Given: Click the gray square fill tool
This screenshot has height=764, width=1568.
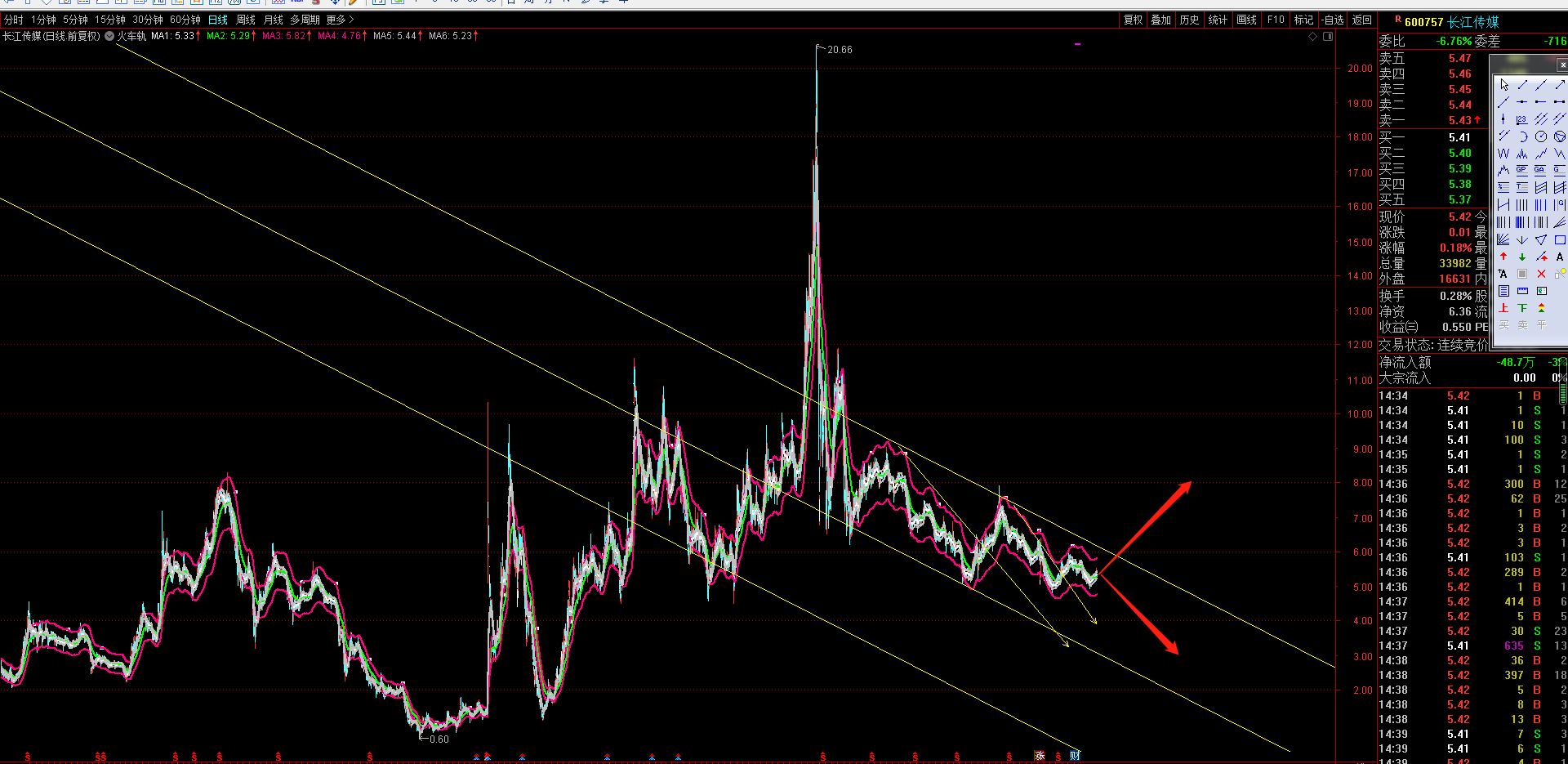Looking at the screenshot, I should [1522, 274].
